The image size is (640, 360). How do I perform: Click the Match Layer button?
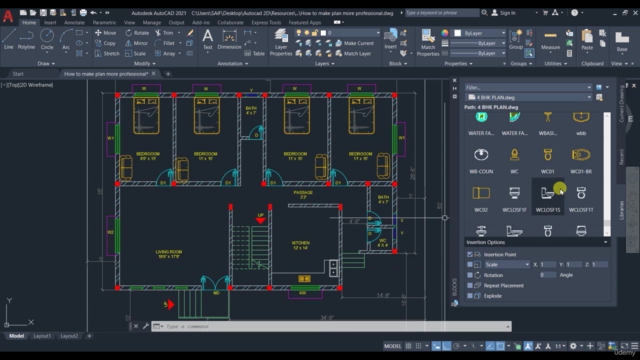coord(353,53)
